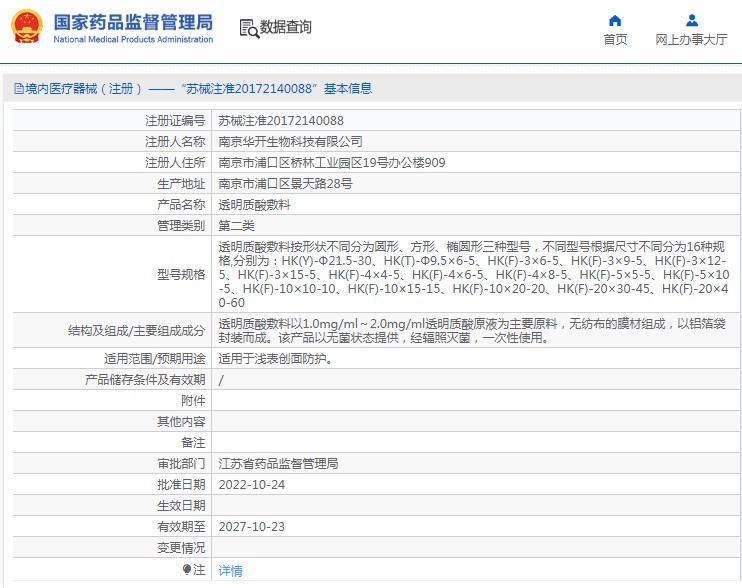Click the 批准日期 row label
Screen dimensions: 742x588
pos(181,484)
